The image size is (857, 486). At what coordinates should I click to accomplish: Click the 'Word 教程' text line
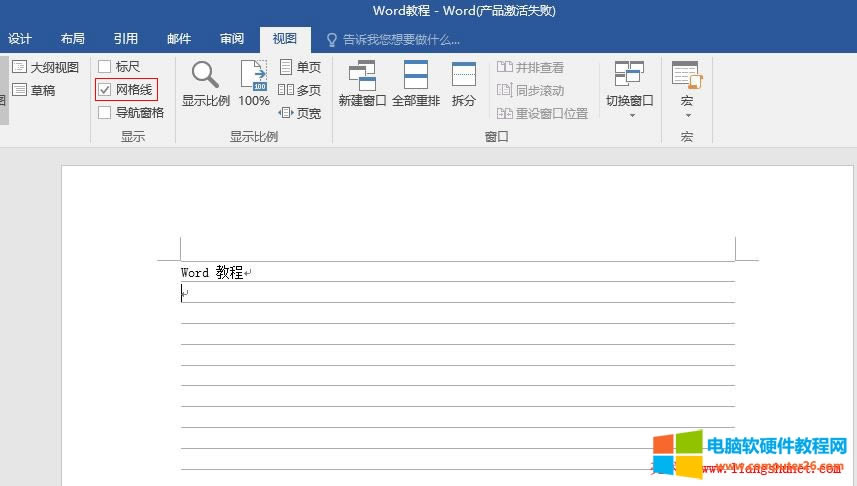pyautogui.click(x=212, y=272)
